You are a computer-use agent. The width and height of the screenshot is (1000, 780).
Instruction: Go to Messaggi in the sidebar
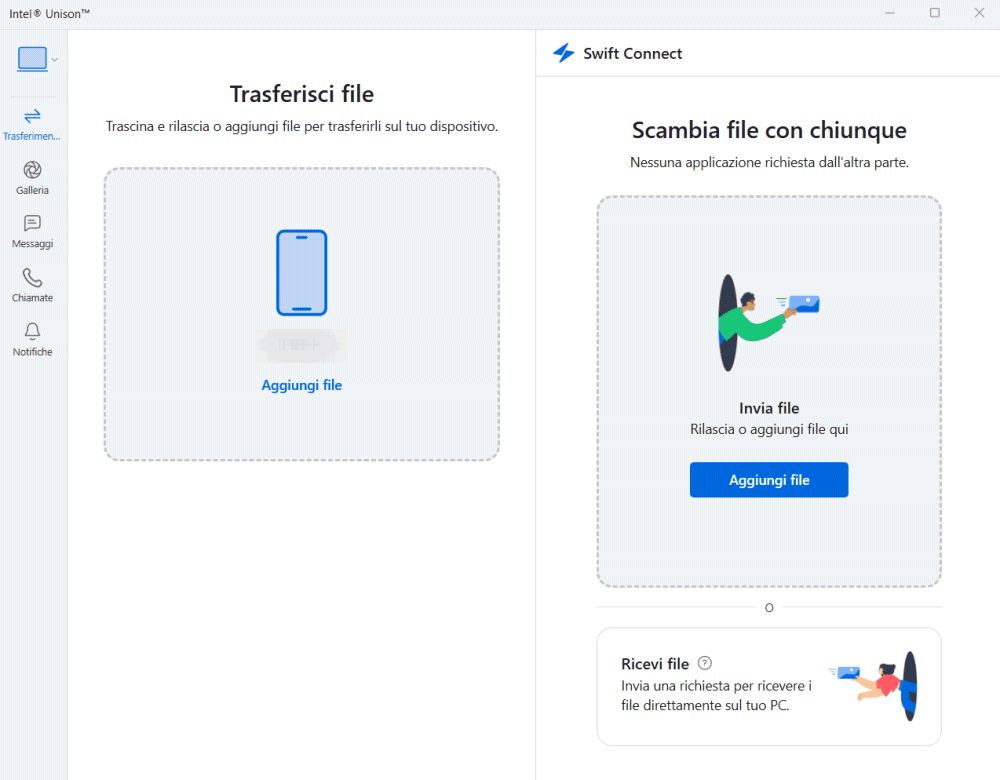32,231
